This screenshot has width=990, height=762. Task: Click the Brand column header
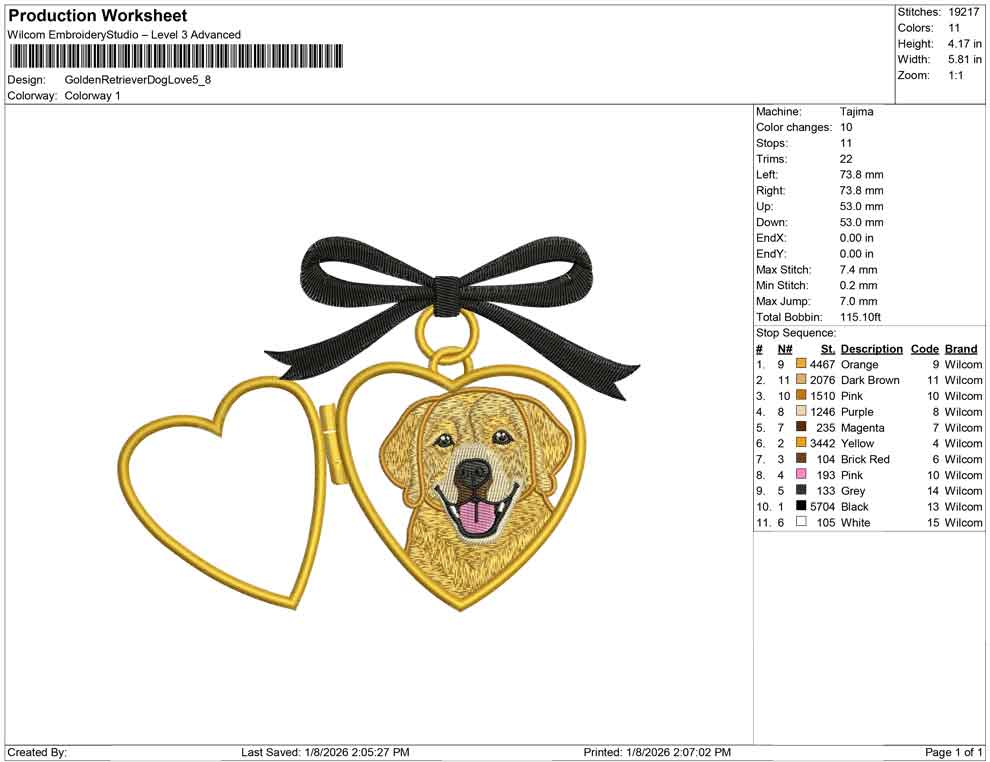(x=960, y=348)
